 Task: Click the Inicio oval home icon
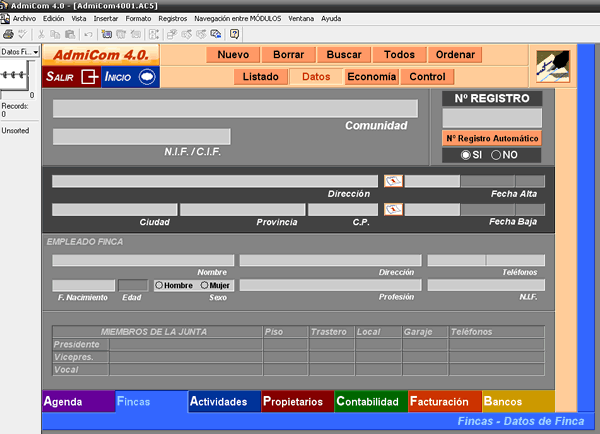tap(147, 77)
